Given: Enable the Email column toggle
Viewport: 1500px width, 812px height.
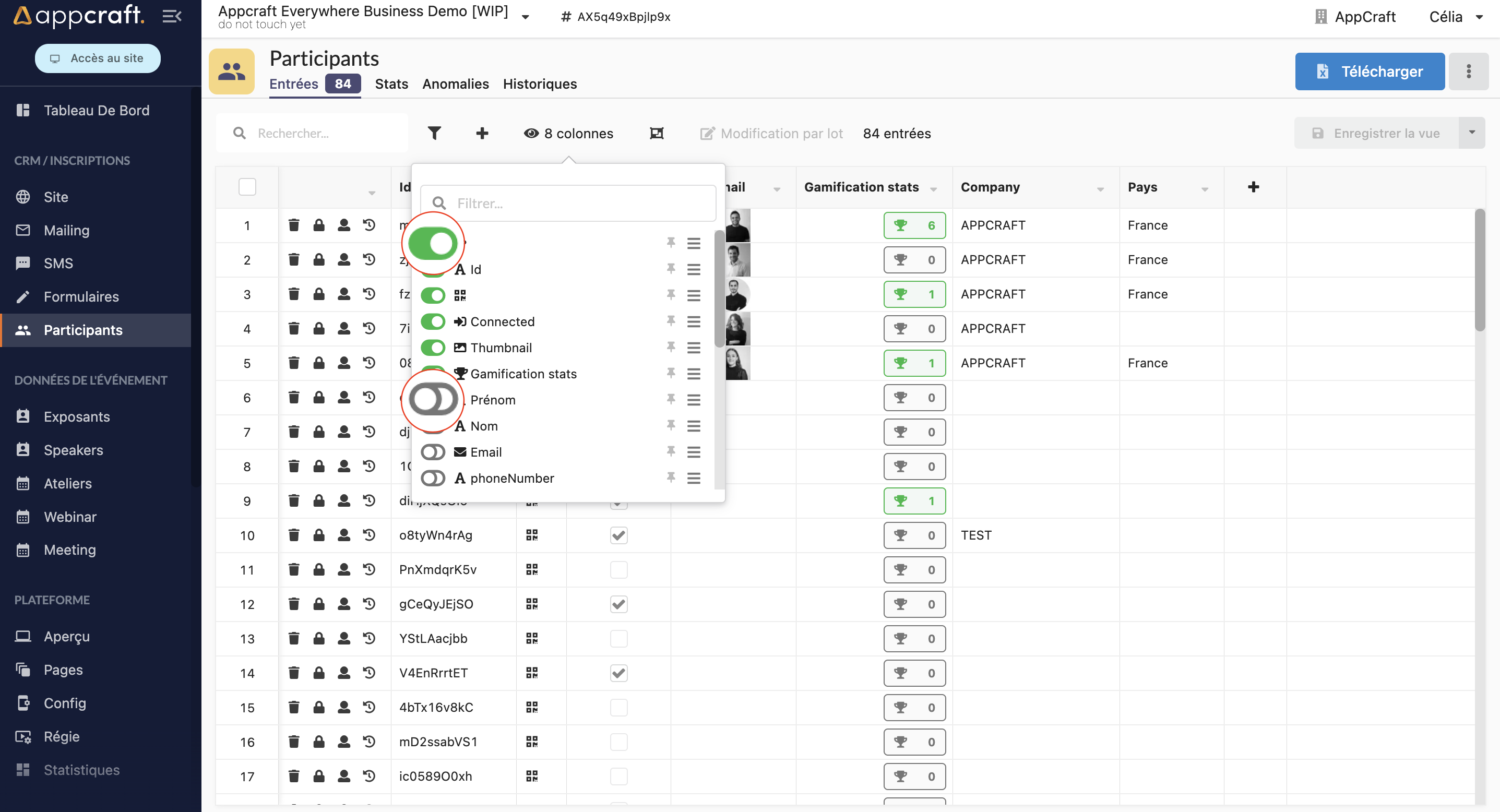Looking at the screenshot, I should click(x=433, y=452).
